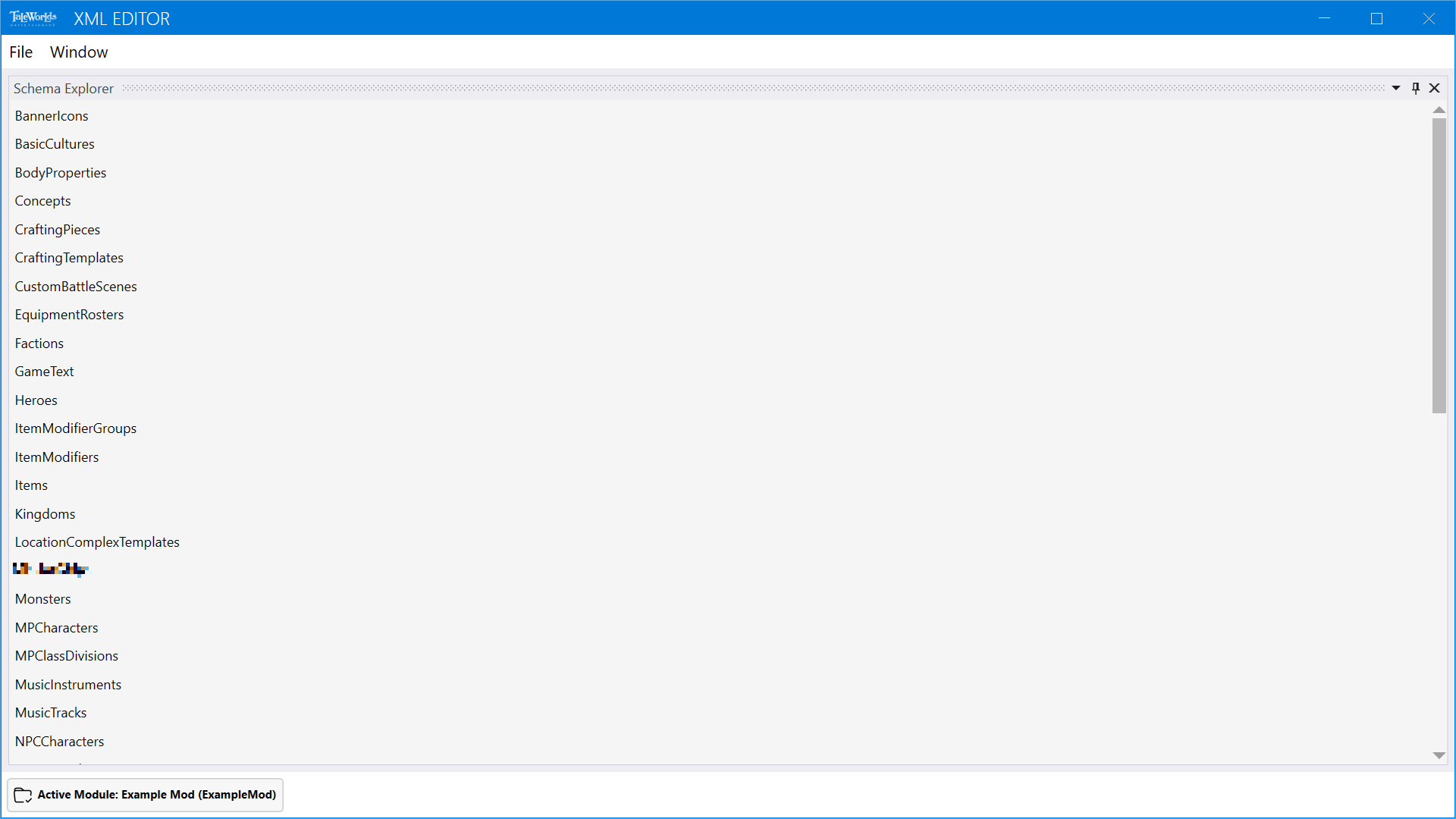This screenshot has width=1456, height=819.
Task: Open Schema Explorer panel options dropdown arrow
Action: 1396,89
